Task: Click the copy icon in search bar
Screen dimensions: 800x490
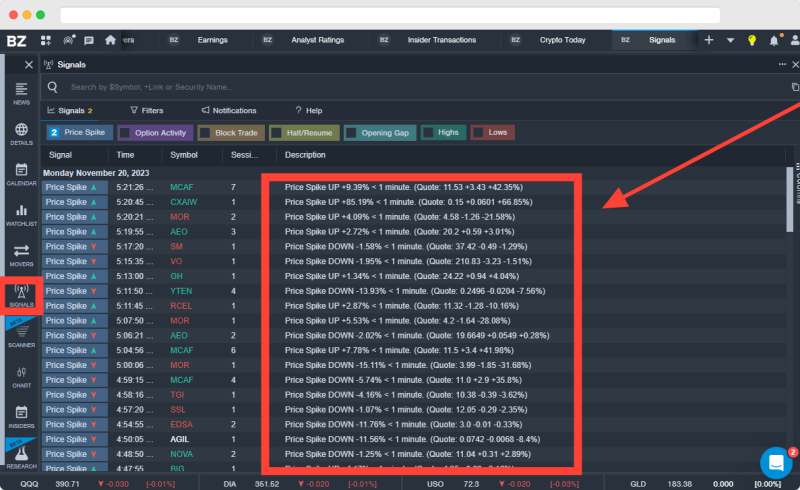Action: [x=795, y=87]
